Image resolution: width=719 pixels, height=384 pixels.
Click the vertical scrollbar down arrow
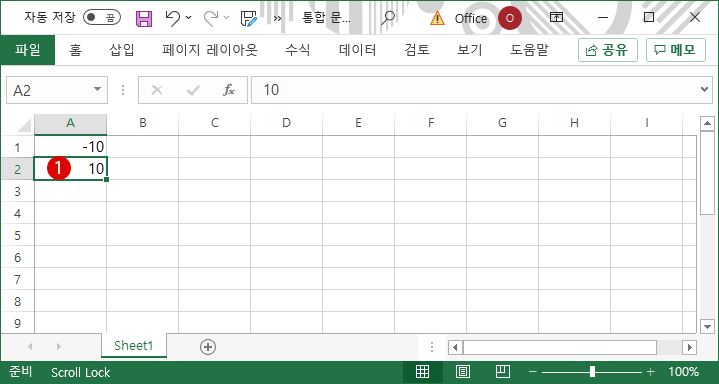[708, 327]
